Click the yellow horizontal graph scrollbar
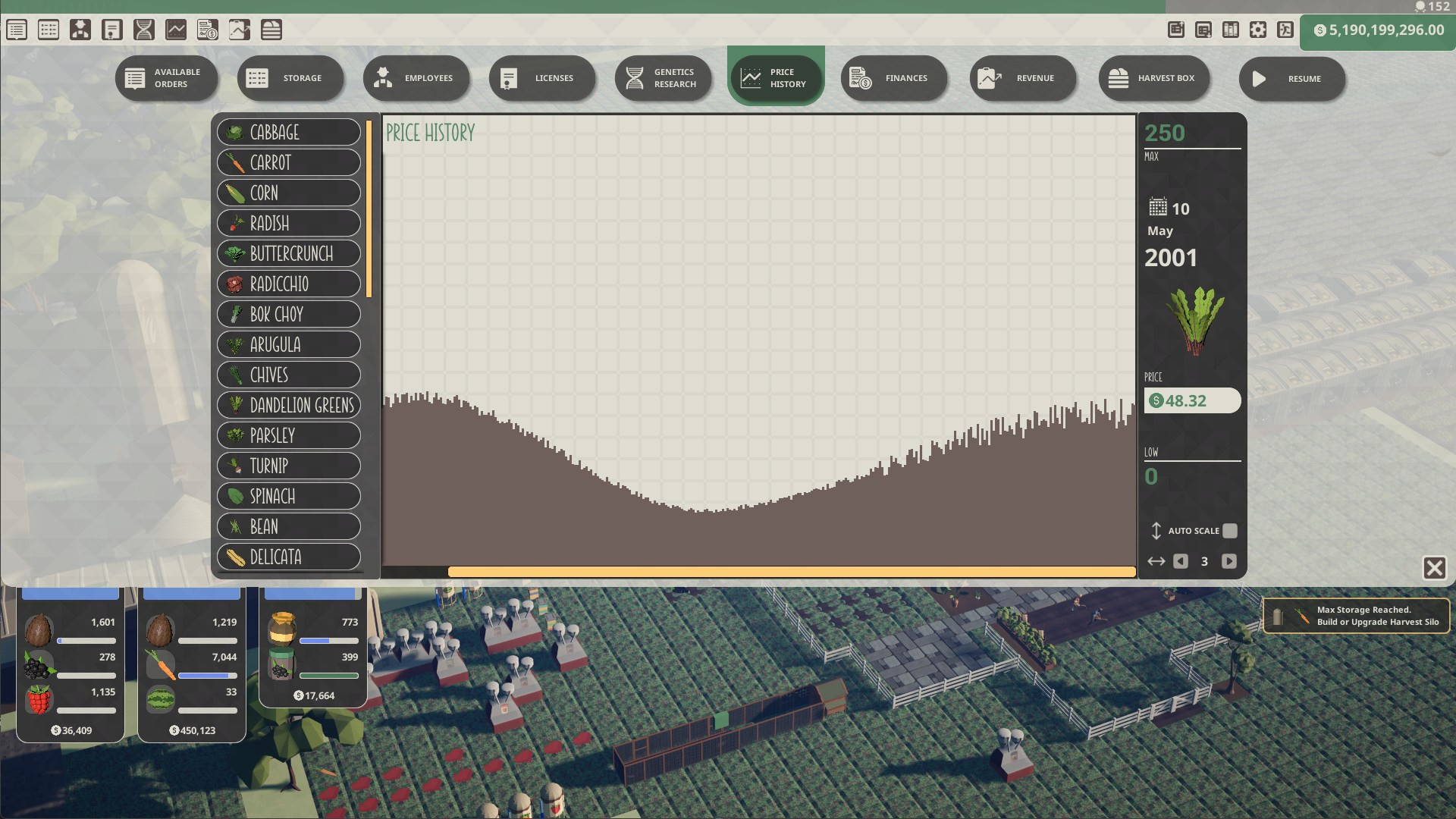Screen dimensions: 1456x819 pos(792,572)
